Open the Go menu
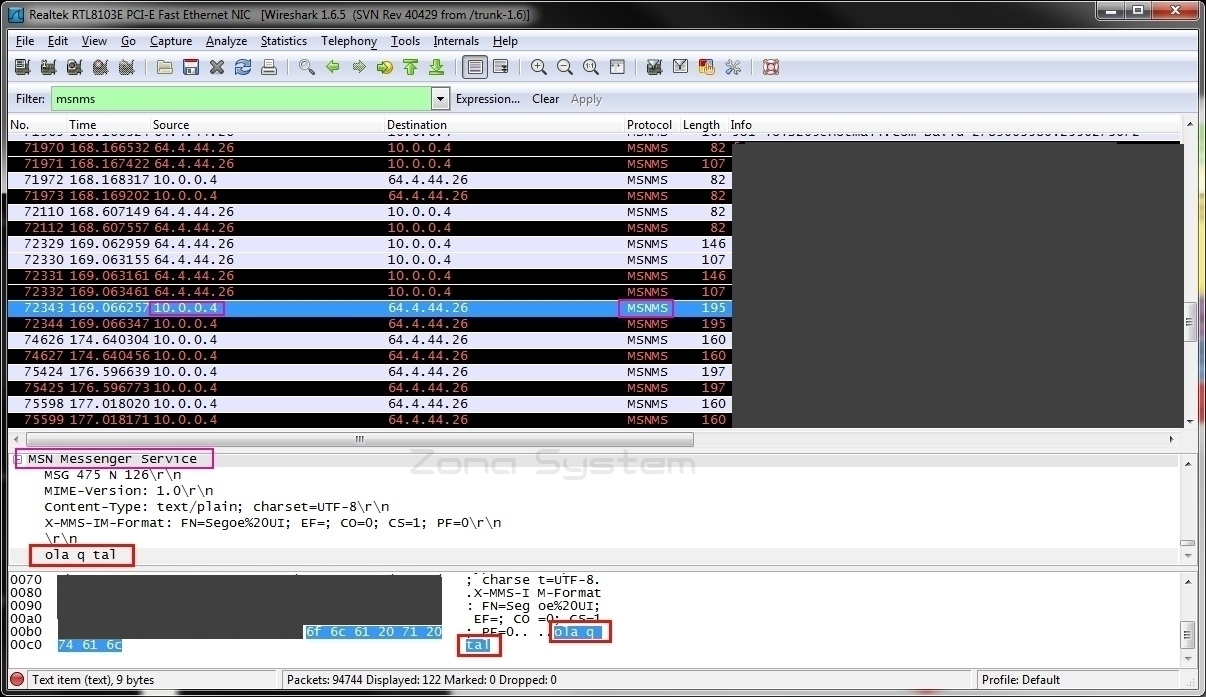The width and height of the screenshot is (1206, 697). tap(129, 41)
